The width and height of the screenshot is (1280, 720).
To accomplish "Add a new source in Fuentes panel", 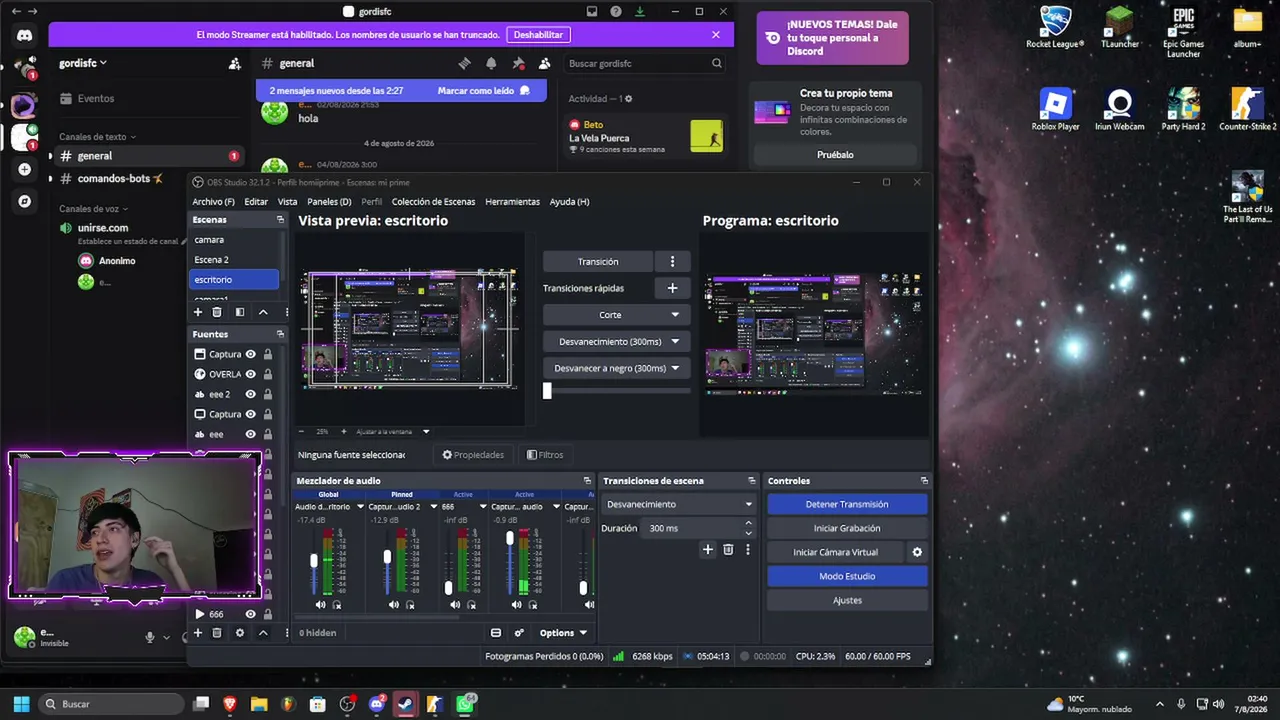I will [198, 633].
